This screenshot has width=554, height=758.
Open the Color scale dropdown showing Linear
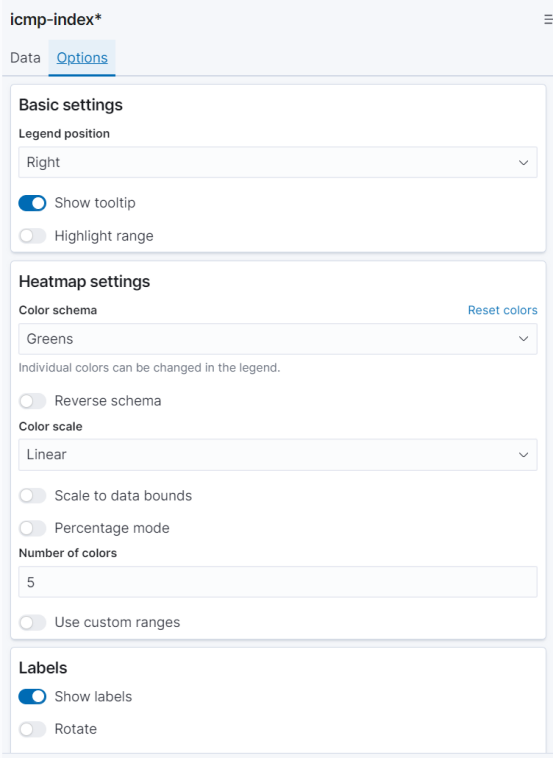point(277,455)
